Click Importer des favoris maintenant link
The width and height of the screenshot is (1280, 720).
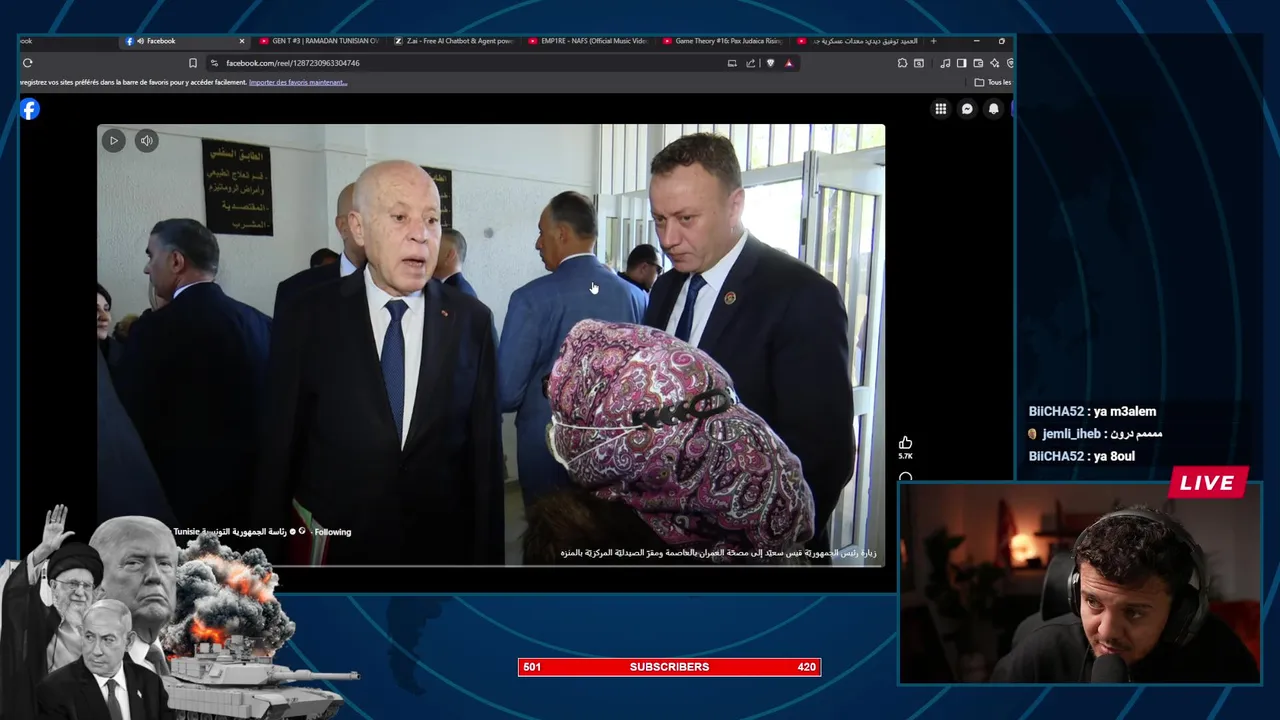(298, 82)
